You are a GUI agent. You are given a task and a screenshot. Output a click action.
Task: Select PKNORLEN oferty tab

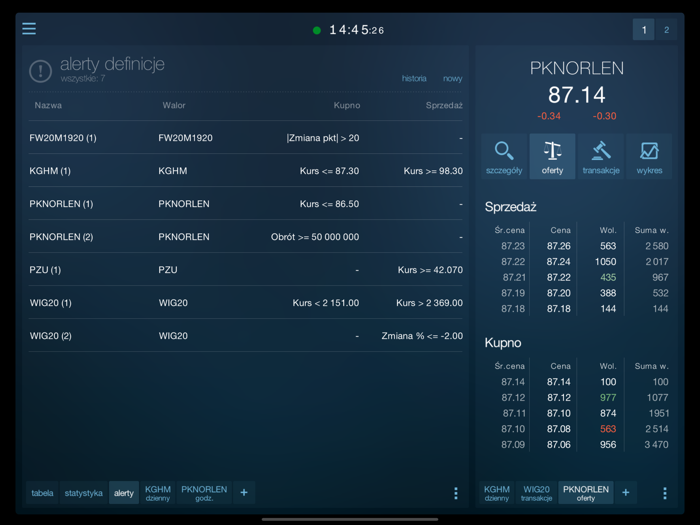point(586,493)
